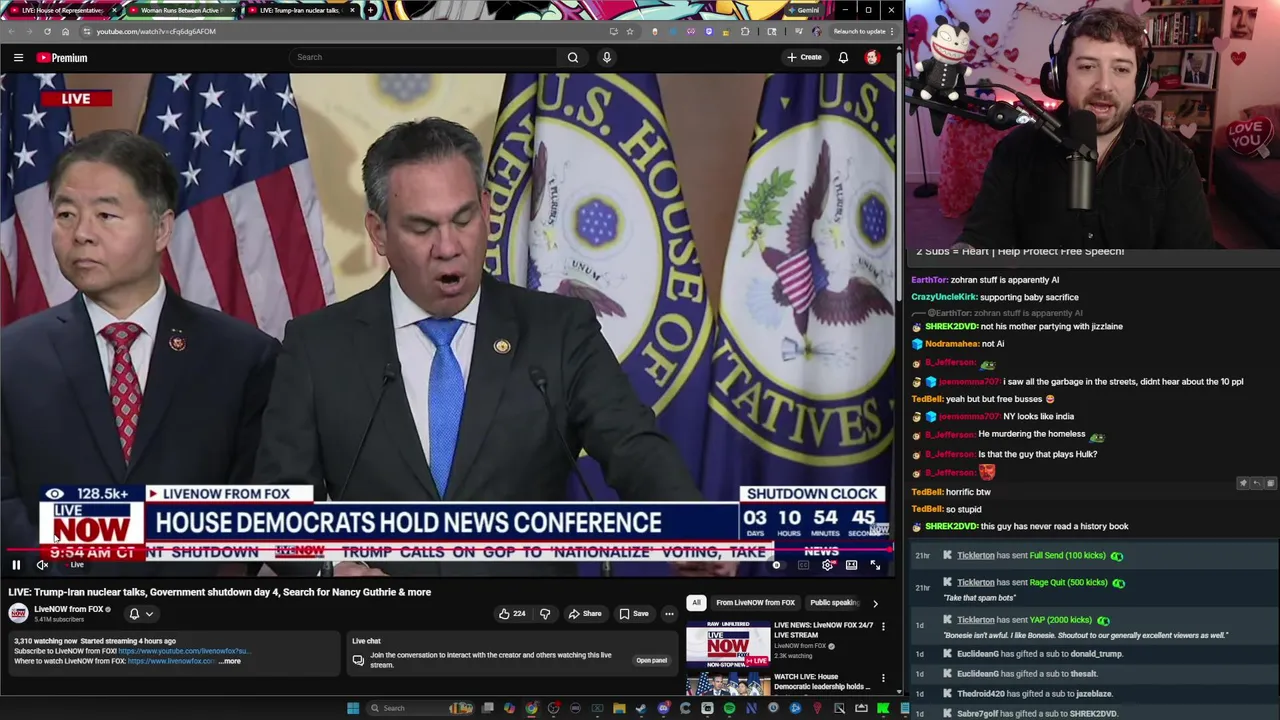The width and height of the screenshot is (1280, 720).
Task: Click the browser address bar URL
Action: [x=156, y=31]
